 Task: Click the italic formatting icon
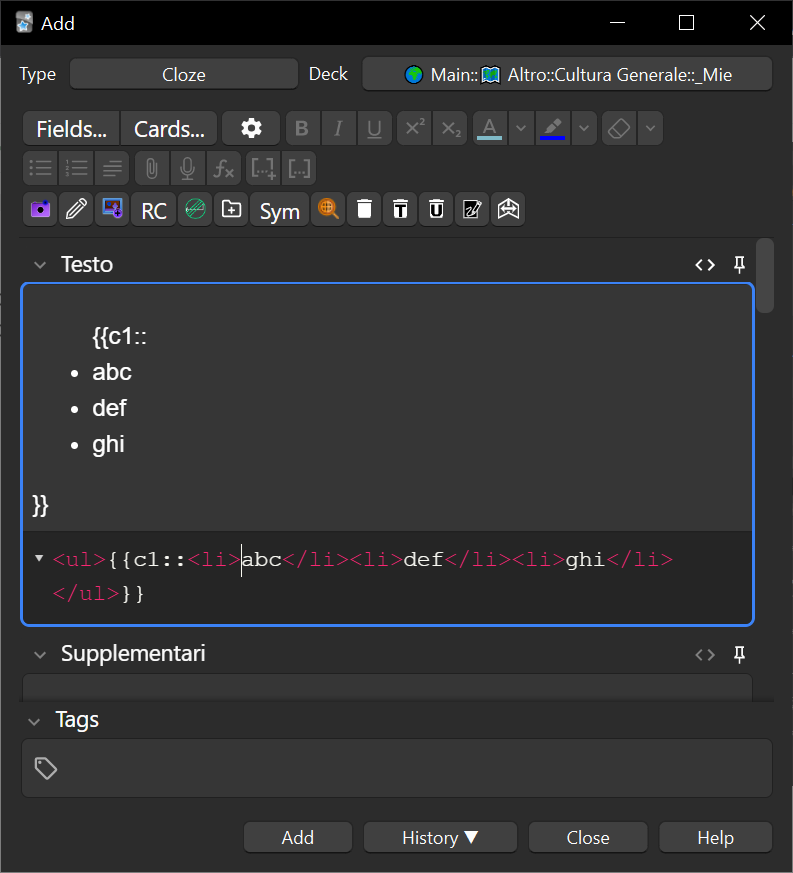coord(338,129)
